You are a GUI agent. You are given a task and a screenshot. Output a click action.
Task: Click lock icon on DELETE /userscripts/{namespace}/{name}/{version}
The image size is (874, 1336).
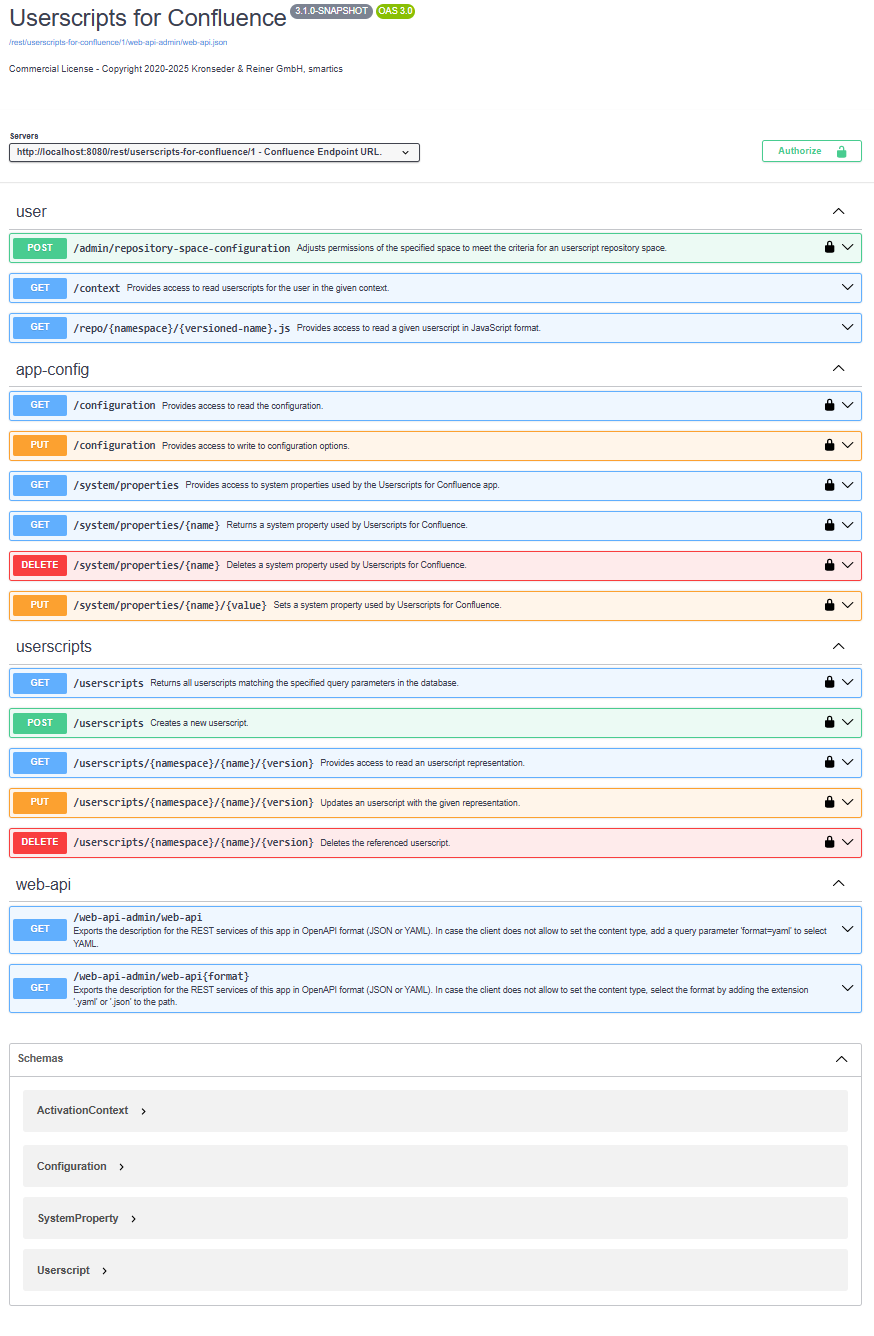point(829,842)
